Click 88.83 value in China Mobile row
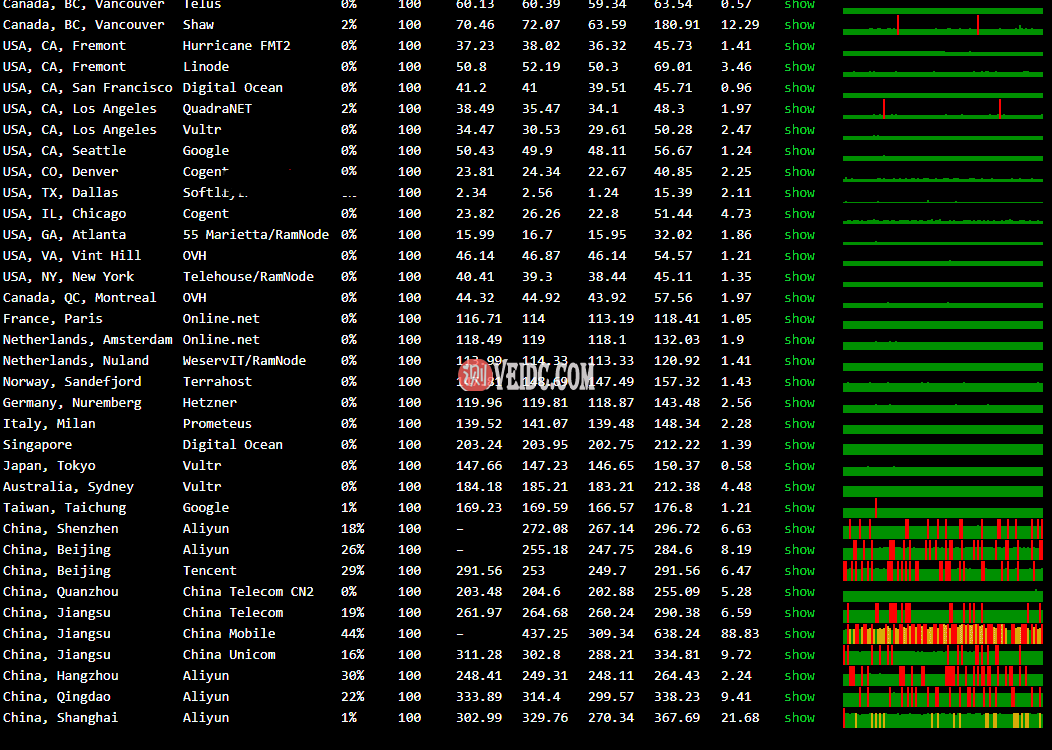Image resolution: width=1052 pixels, height=750 pixels. pyautogui.click(x=740, y=634)
